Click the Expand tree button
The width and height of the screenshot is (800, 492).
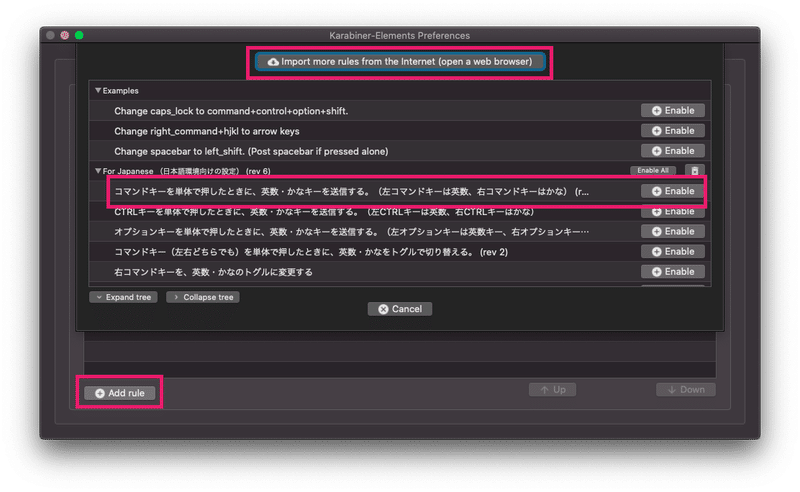123,297
